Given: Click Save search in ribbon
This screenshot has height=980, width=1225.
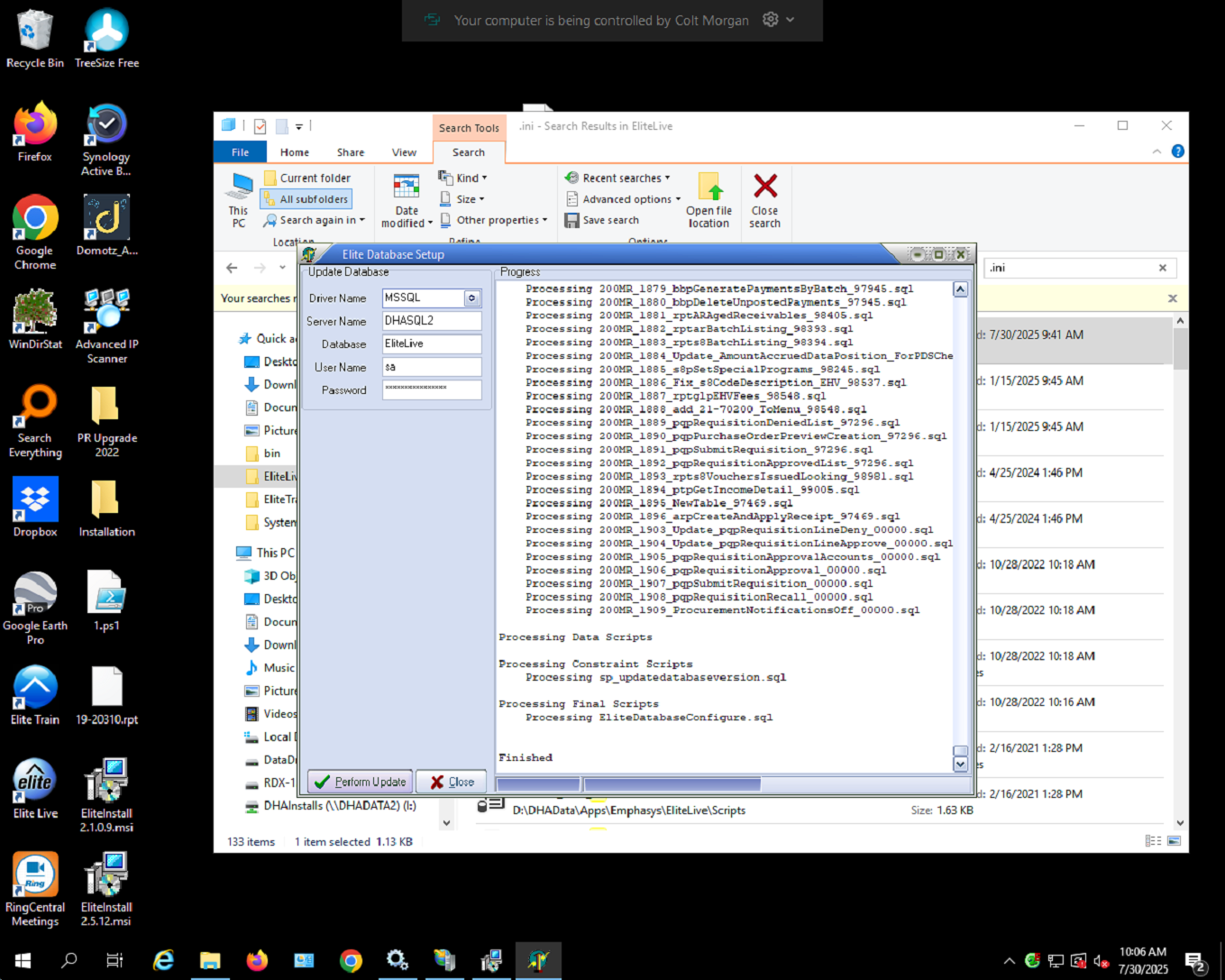Looking at the screenshot, I should click(x=602, y=220).
